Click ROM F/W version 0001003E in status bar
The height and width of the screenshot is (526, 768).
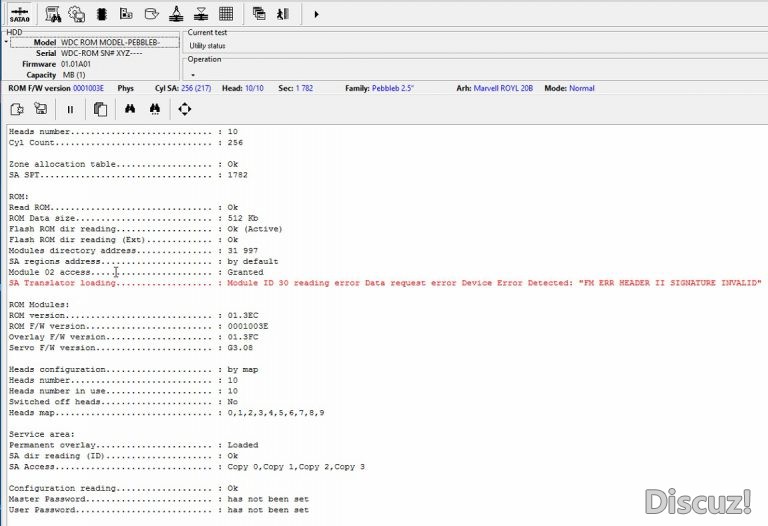(56, 88)
